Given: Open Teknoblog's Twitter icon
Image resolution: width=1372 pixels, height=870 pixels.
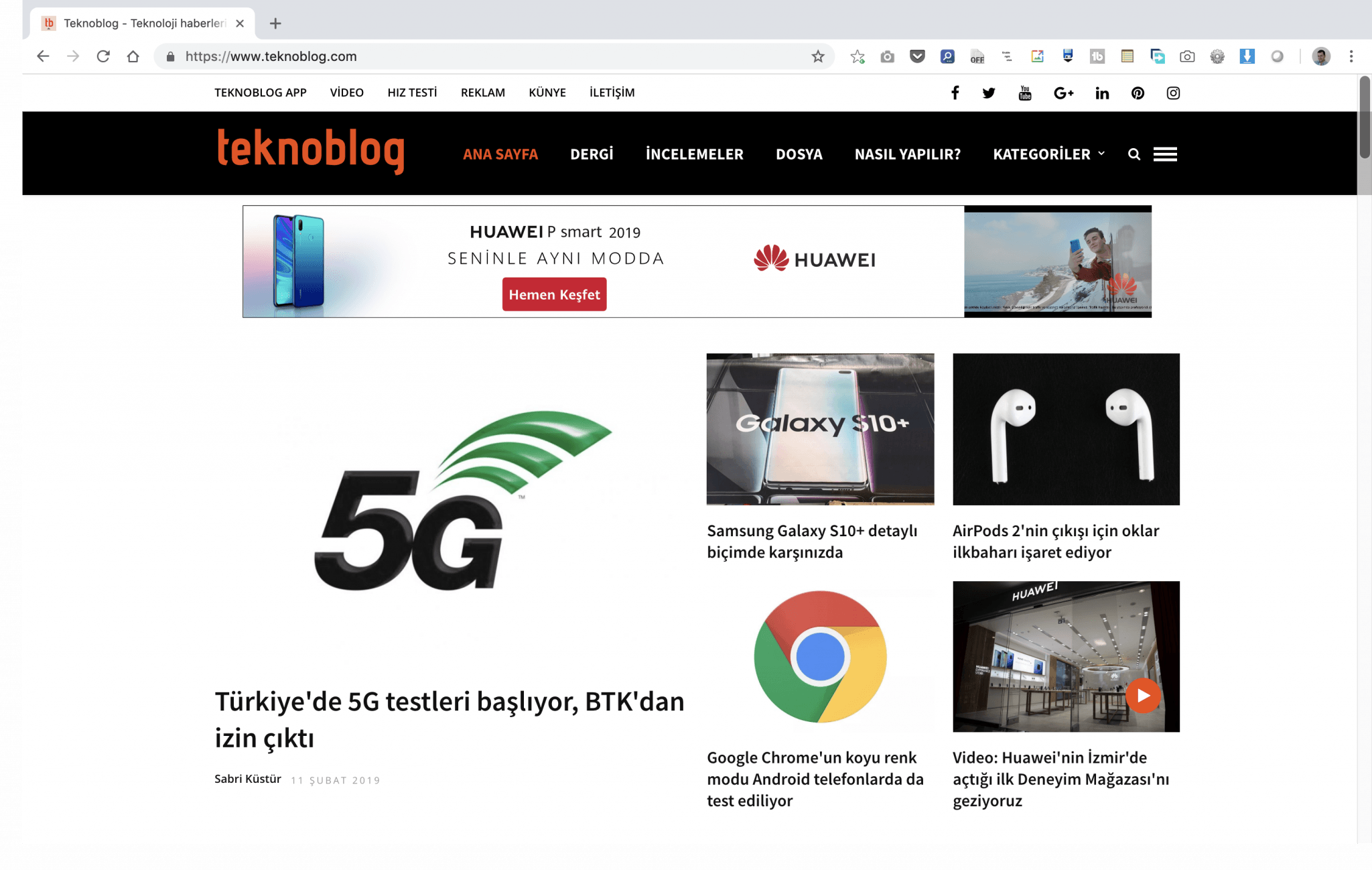Looking at the screenshot, I should [x=989, y=93].
